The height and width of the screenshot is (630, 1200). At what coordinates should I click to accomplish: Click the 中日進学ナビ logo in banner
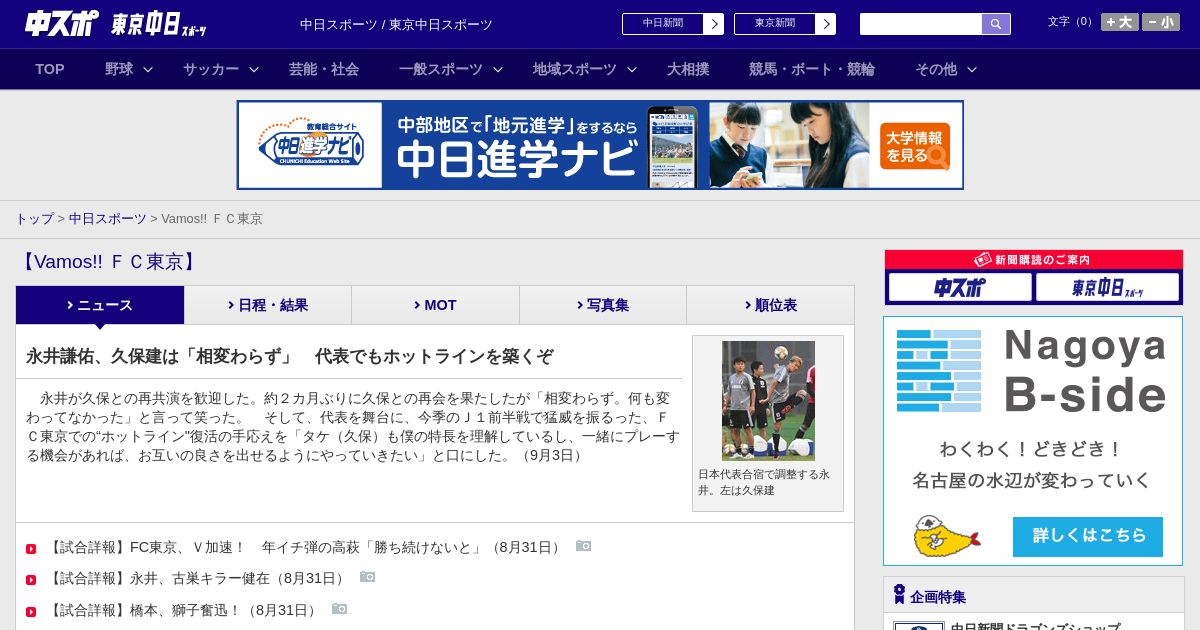pos(311,146)
